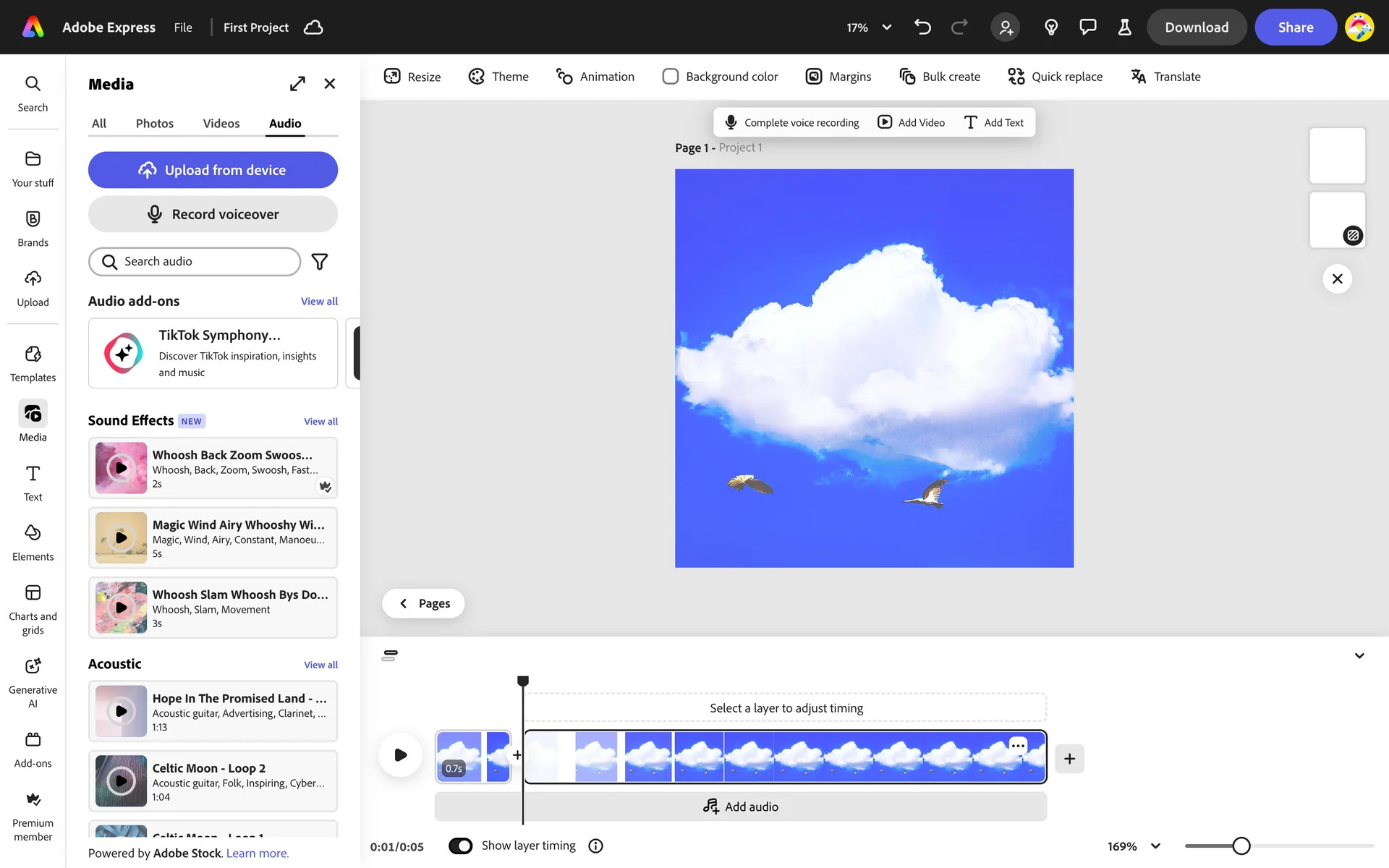Viewport: 1389px width, 868px height.
Task: Expand the Media panel with arrows icon
Action: (x=297, y=84)
